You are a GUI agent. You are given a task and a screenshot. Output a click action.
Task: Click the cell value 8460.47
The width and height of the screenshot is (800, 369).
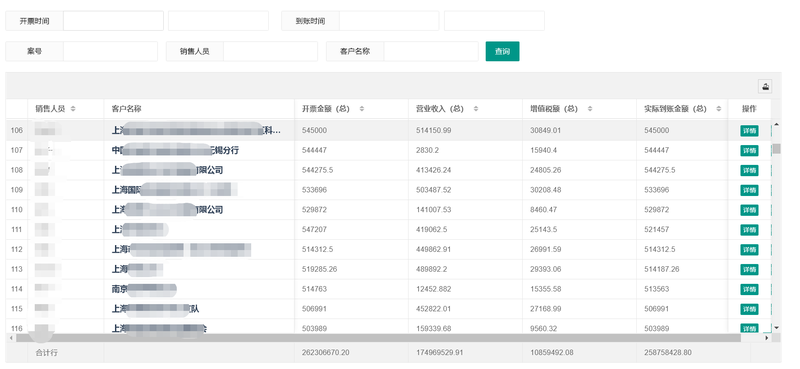coord(543,210)
